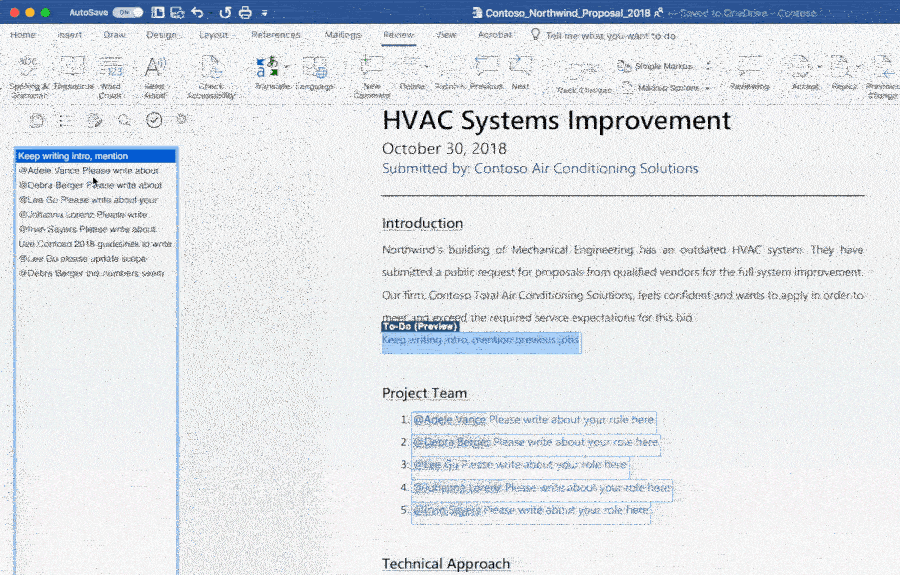Select the To-Do checkmark icon in sidebar
This screenshot has width=900, height=575.
click(154, 120)
